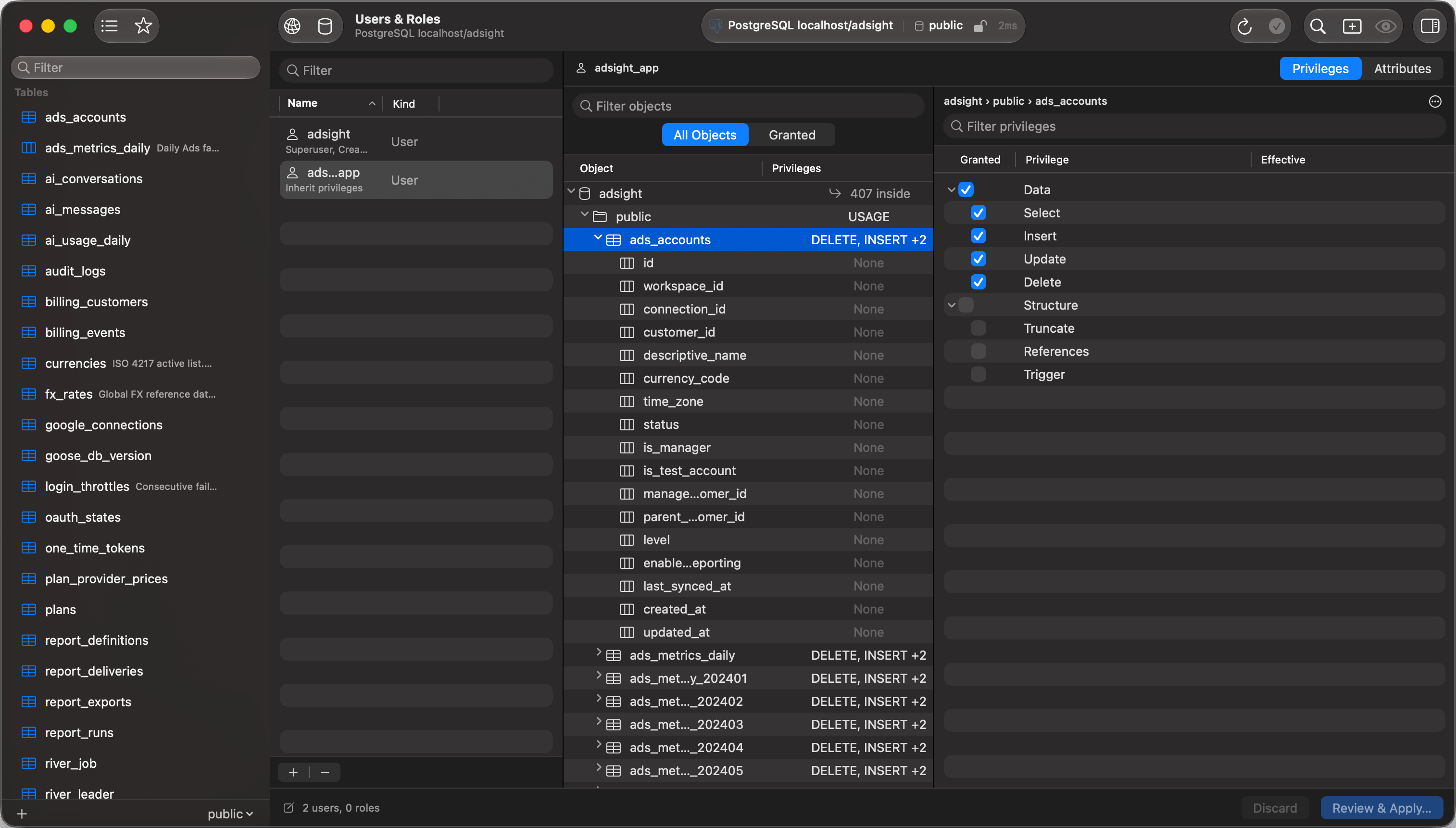This screenshot has height=828, width=1456.
Task: Select the adsight superuser row
Action: pyautogui.click(x=416, y=141)
